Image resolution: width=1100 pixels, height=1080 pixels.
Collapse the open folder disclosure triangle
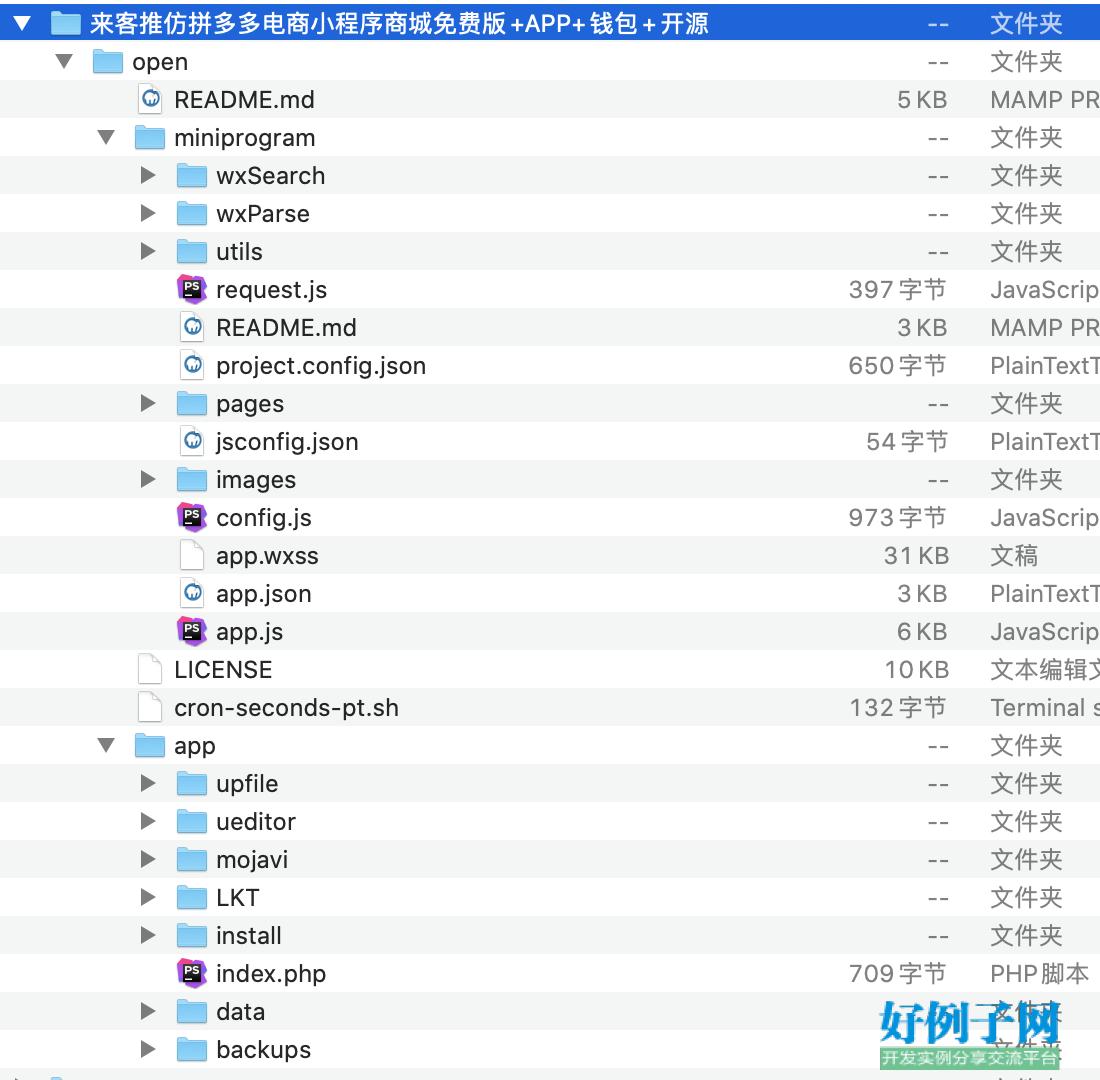(x=64, y=62)
